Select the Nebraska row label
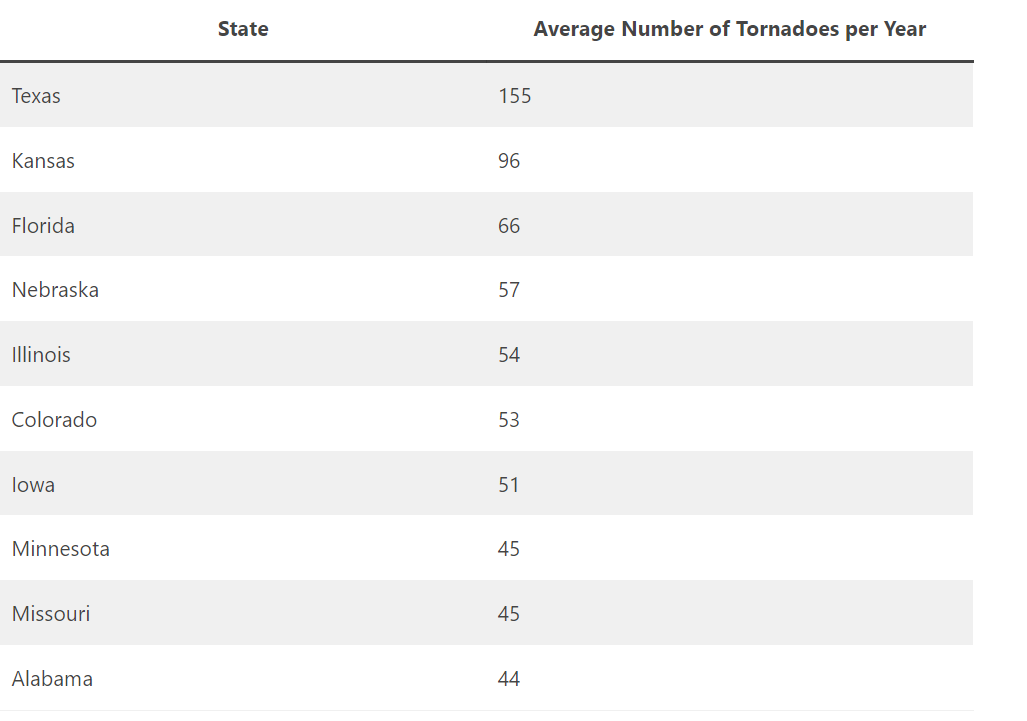The height and width of the screenshot is (721, 1027). 55,290
